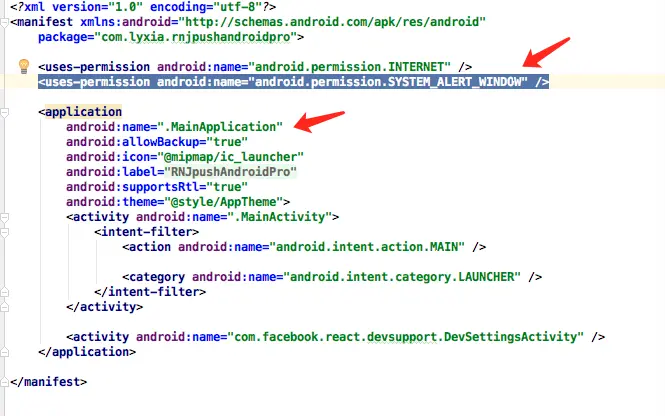The width and height of the screenshot is (665, 416).
Task: Click the yellow lightbulb intention icon
Action: pos(24,67)
